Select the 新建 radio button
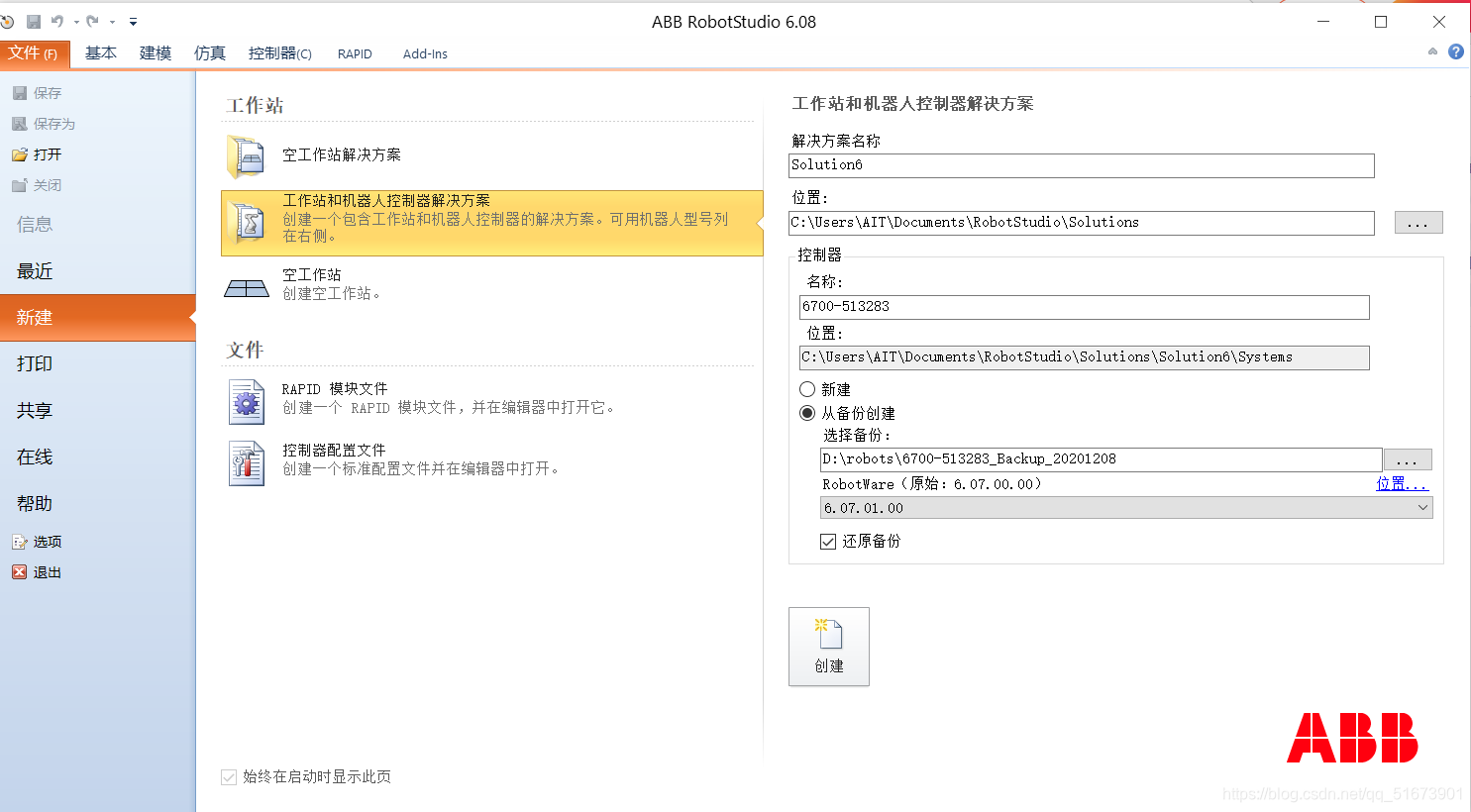 coord(807,389)
